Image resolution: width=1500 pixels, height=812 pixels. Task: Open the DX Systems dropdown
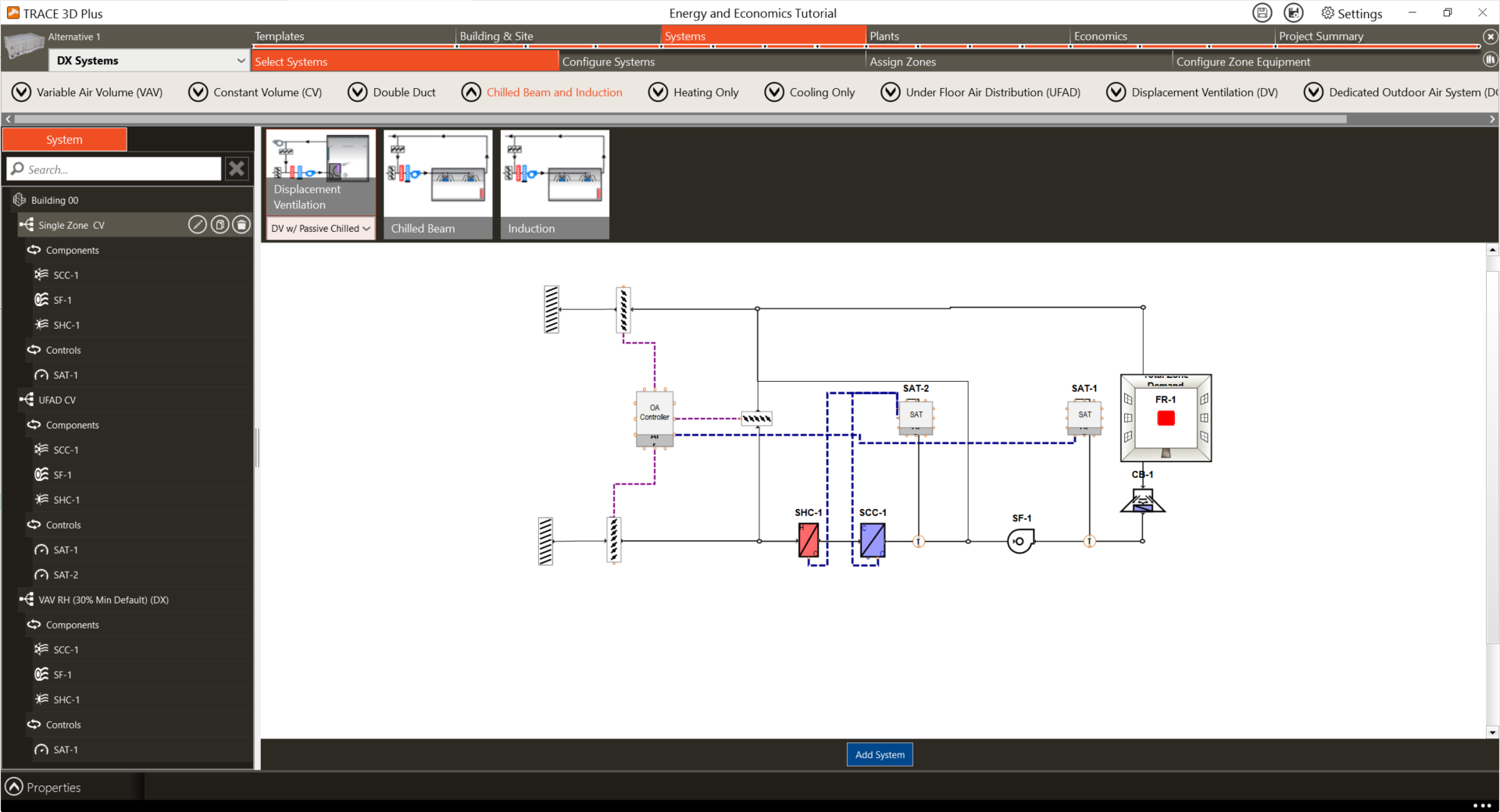(x=240, y=60)
